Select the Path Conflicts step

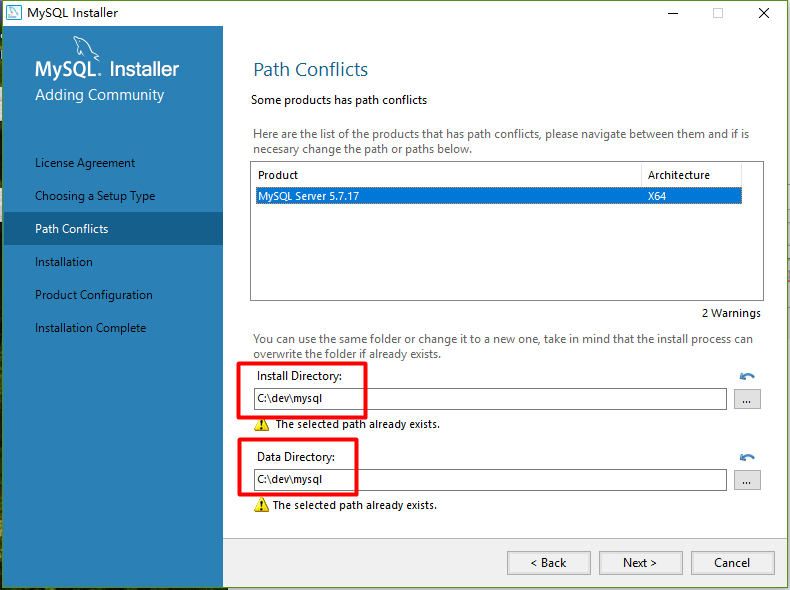[113, 229]
